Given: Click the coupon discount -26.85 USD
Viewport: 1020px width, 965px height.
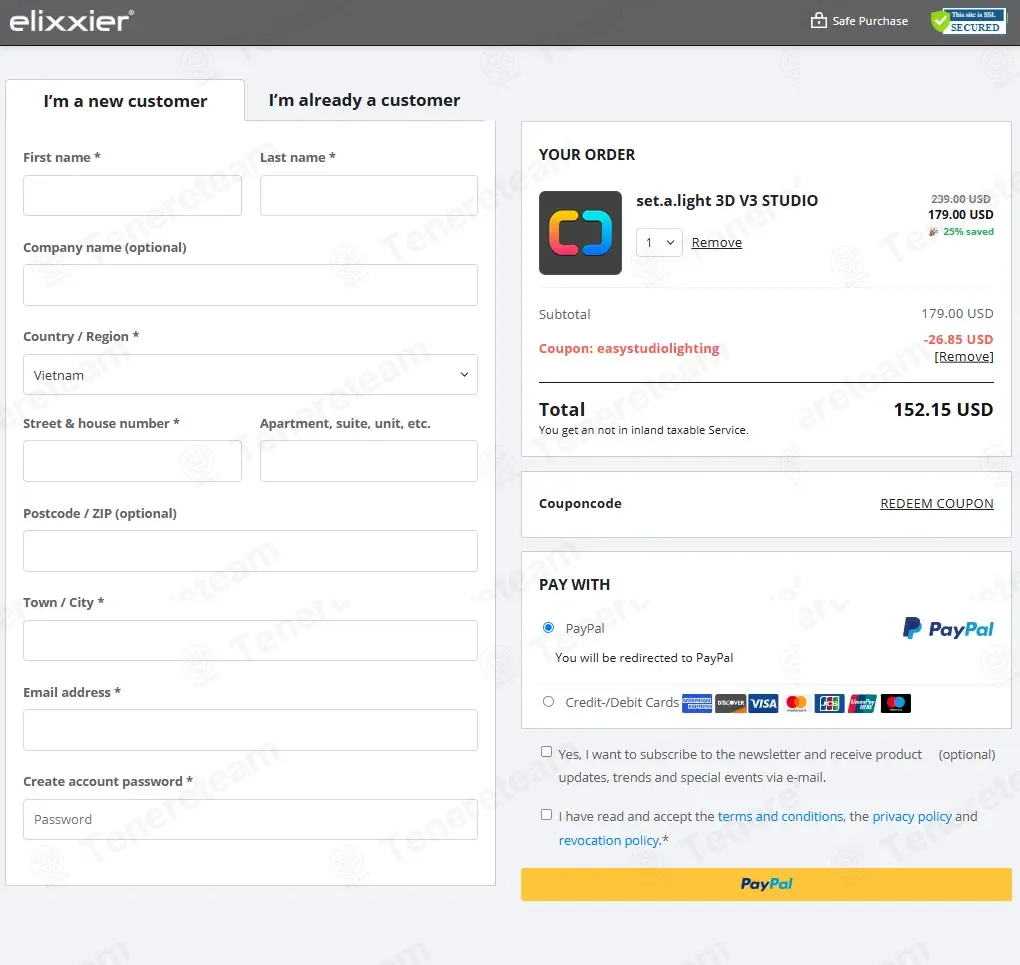Looking at the screenshot, I should (958, 339).
